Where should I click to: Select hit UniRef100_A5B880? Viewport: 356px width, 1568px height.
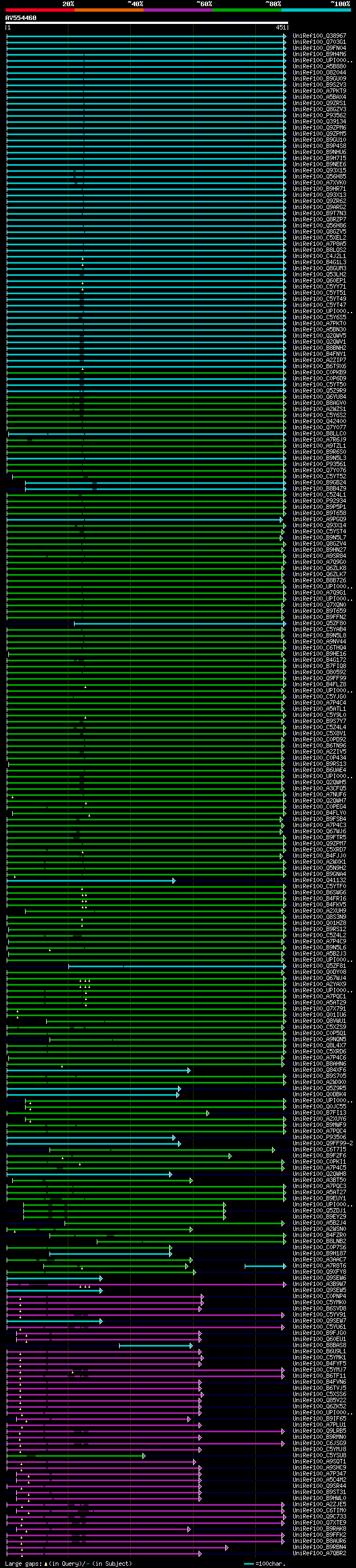319,66
